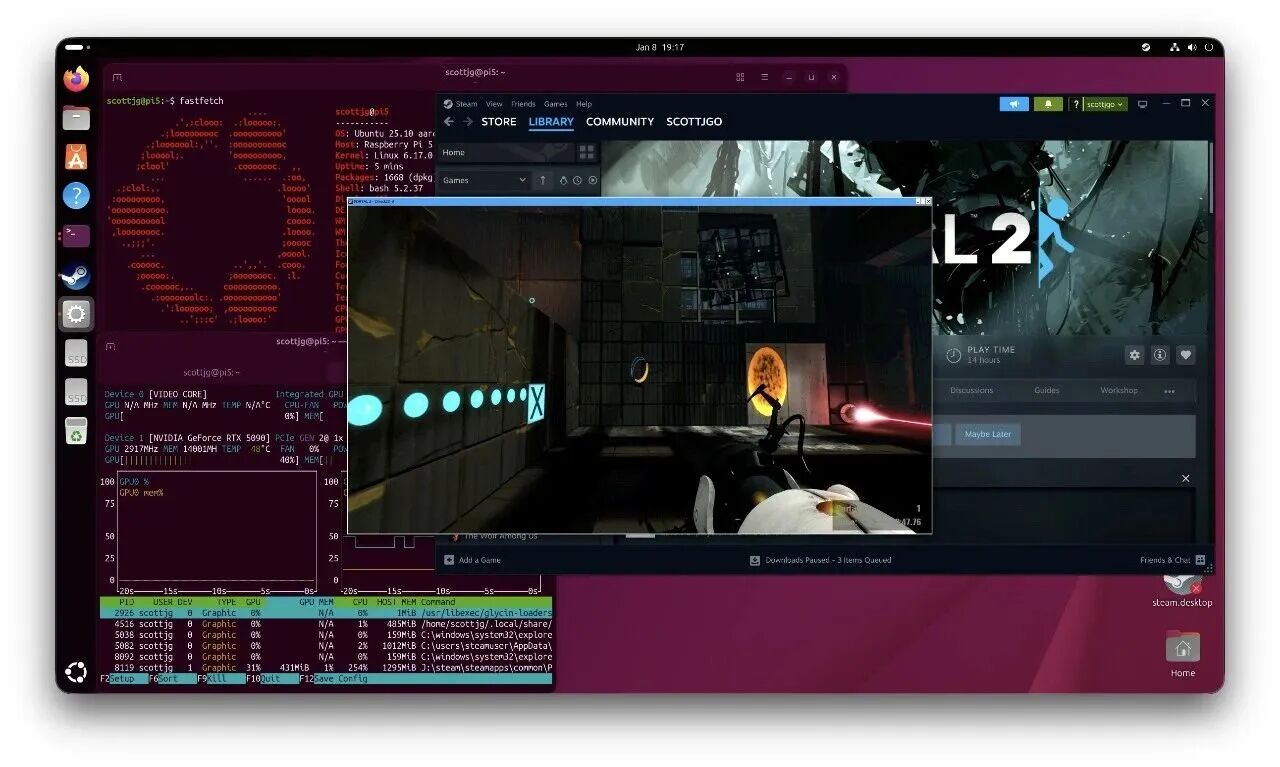Open steam.desktop icon on desktop
Screen dimensions: 1280x767
point(1182,588)
